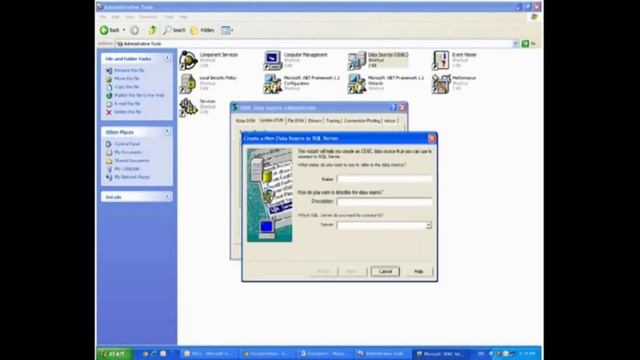640x360 pixels.
Task: Switch to the User DSN tab
Action: coord(245,121)
